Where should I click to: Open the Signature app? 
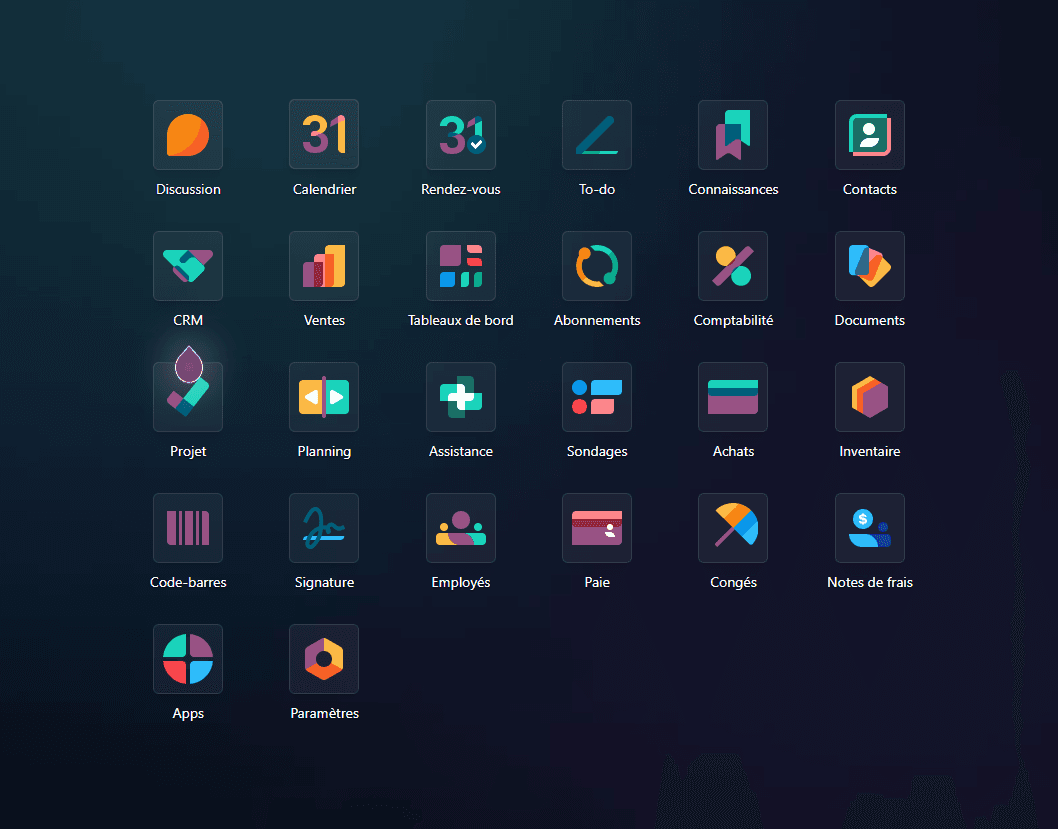click(x=324, y=528)
